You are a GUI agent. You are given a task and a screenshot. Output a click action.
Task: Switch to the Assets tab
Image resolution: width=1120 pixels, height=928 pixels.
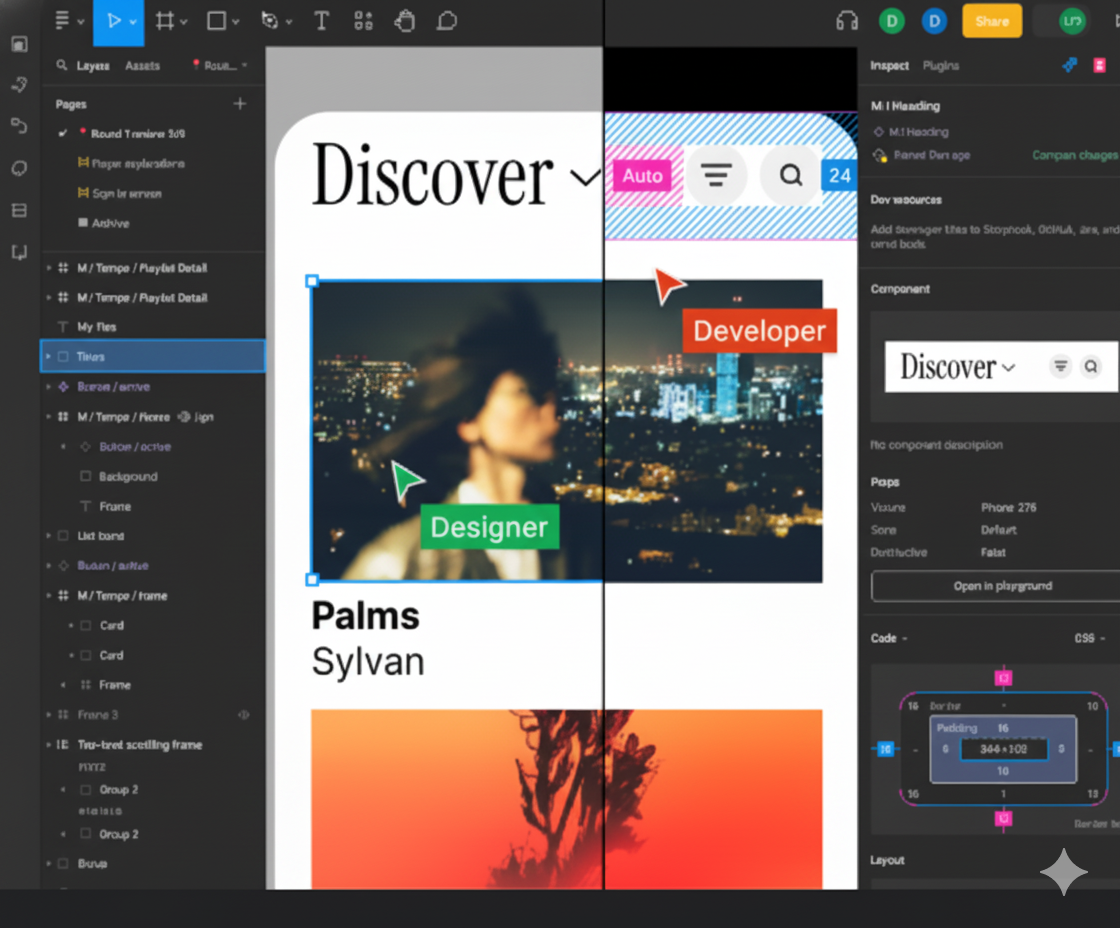tap(142, 65)
